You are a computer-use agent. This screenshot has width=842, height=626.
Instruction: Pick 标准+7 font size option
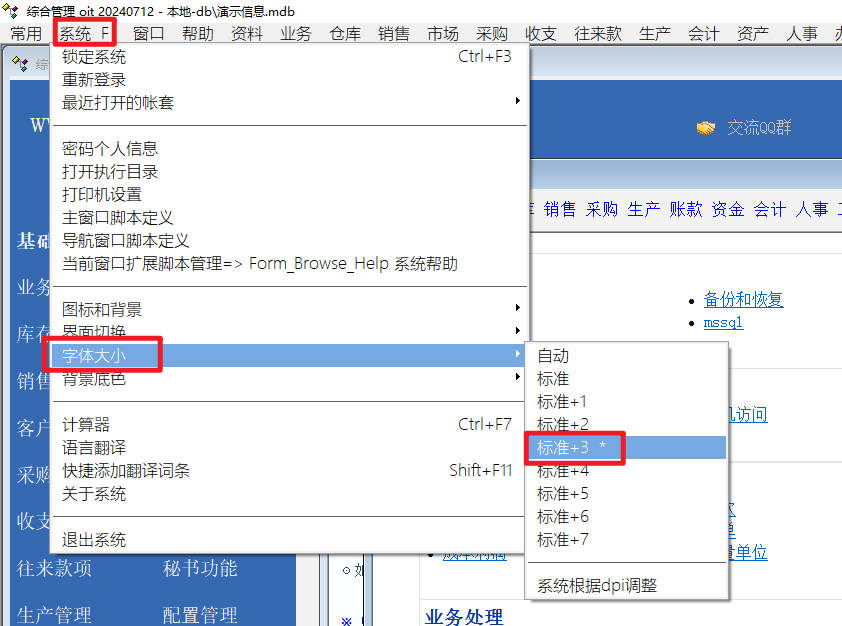tap(563, 539)
